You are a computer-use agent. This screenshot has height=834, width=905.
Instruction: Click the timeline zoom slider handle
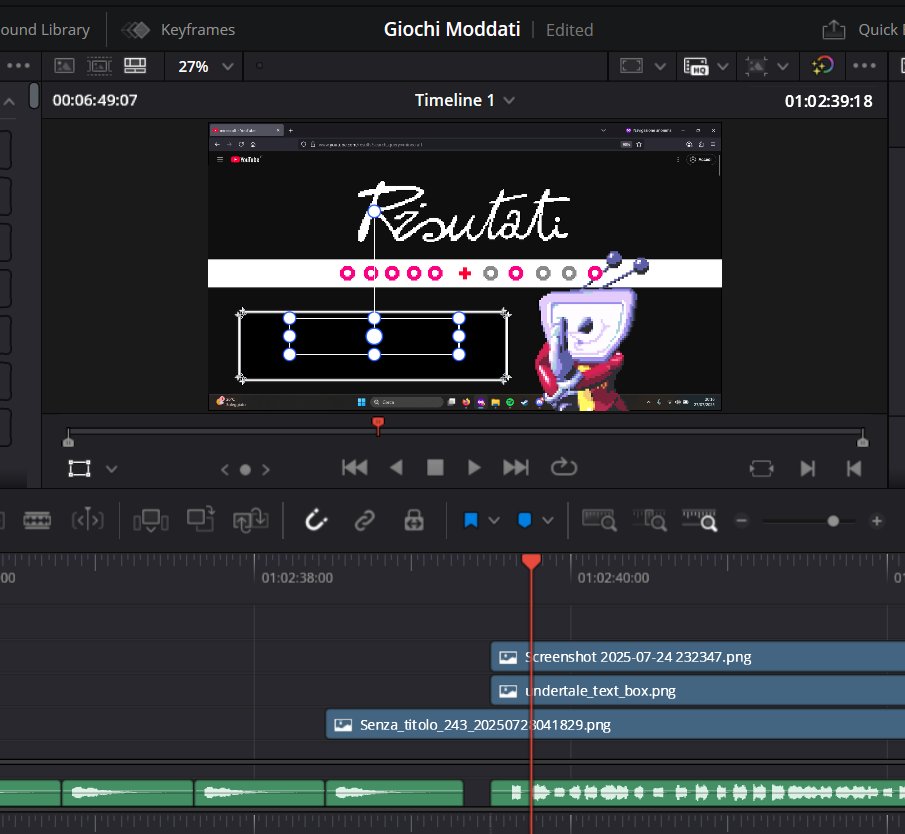[x=833, y=521]
